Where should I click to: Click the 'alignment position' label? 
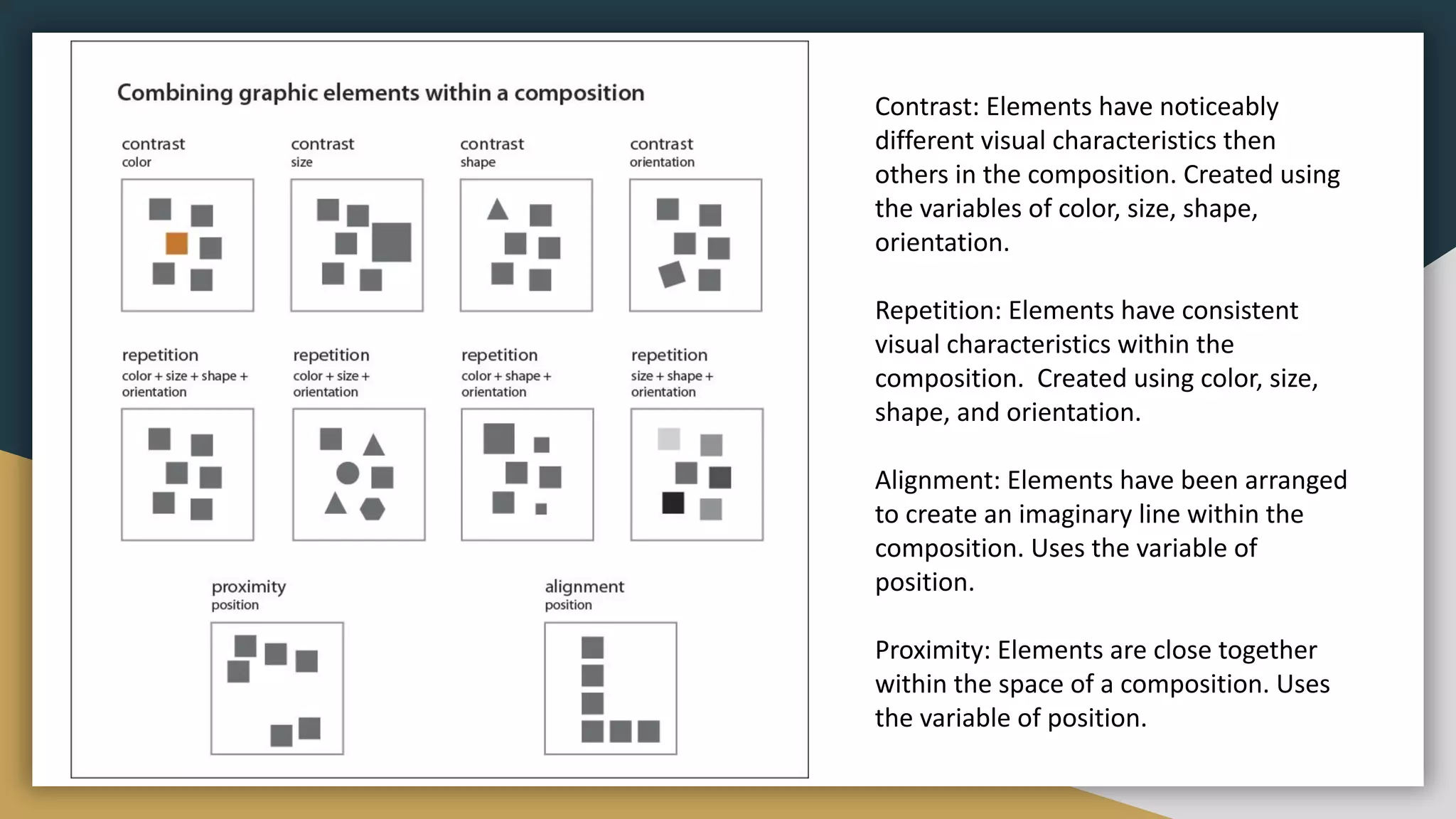click(584, 595)
